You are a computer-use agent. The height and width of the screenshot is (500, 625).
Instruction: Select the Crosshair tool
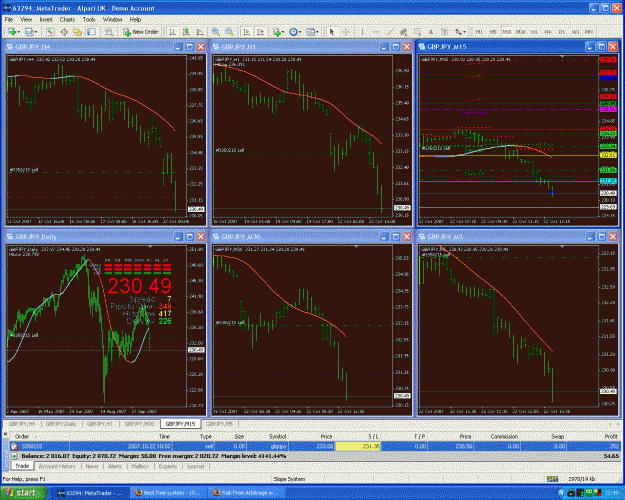point(346,32)
